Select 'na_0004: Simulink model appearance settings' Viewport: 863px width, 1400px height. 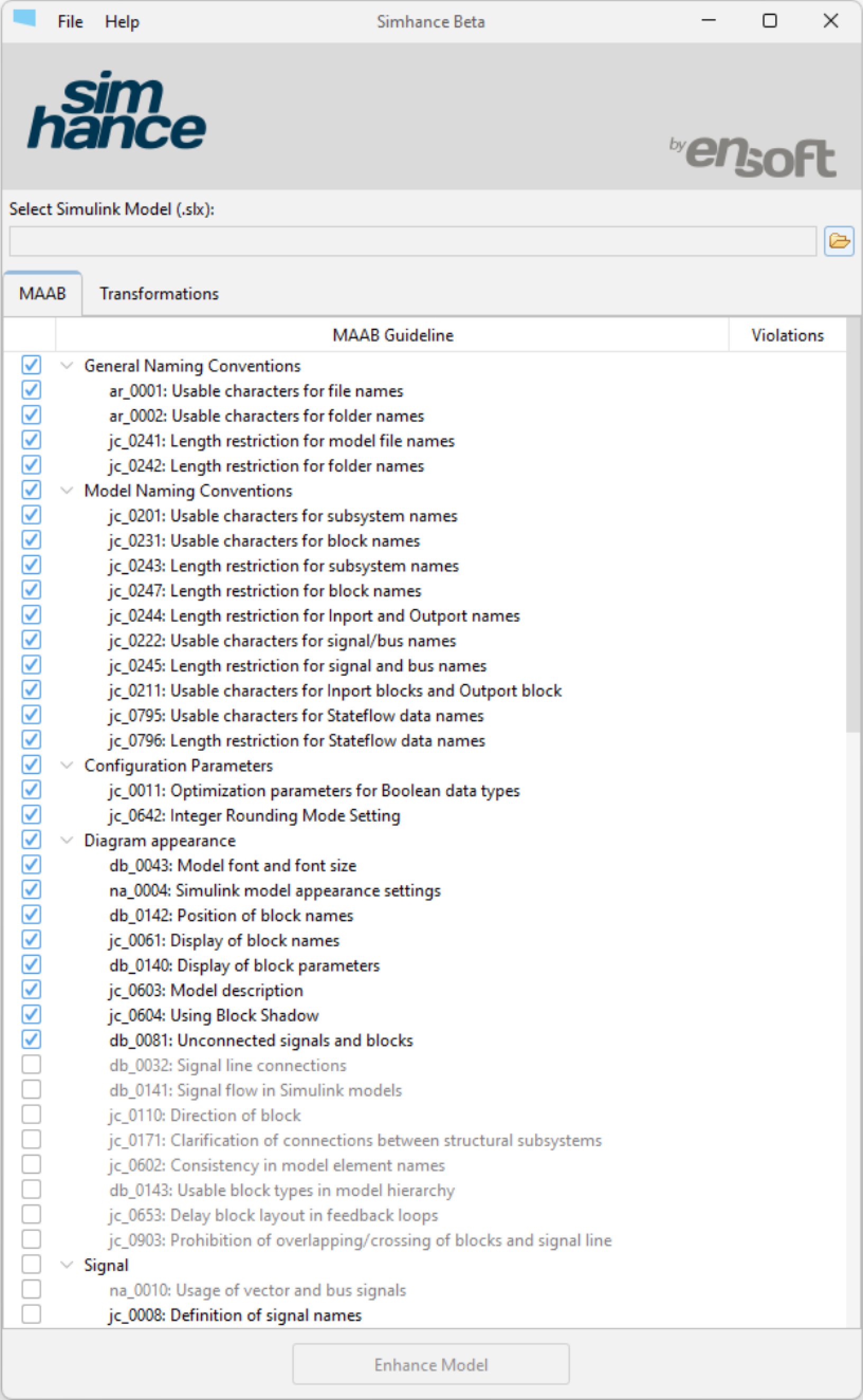tap(275, 890)
